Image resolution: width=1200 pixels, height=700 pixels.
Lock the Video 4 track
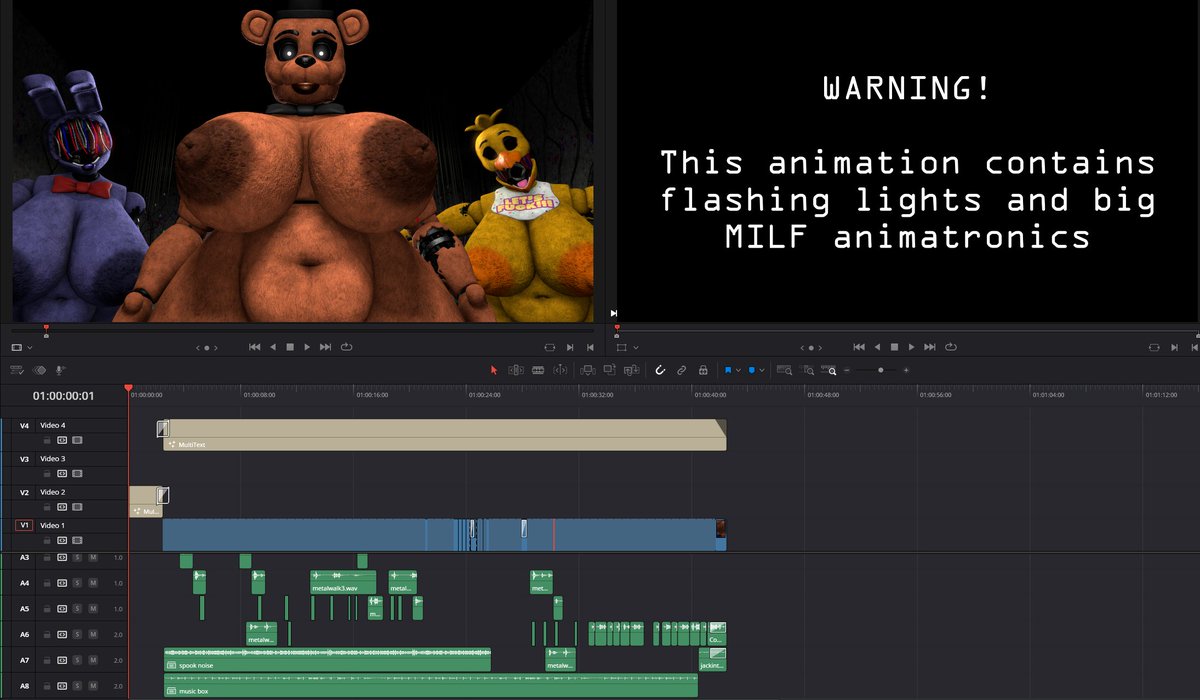coord(46,439)
